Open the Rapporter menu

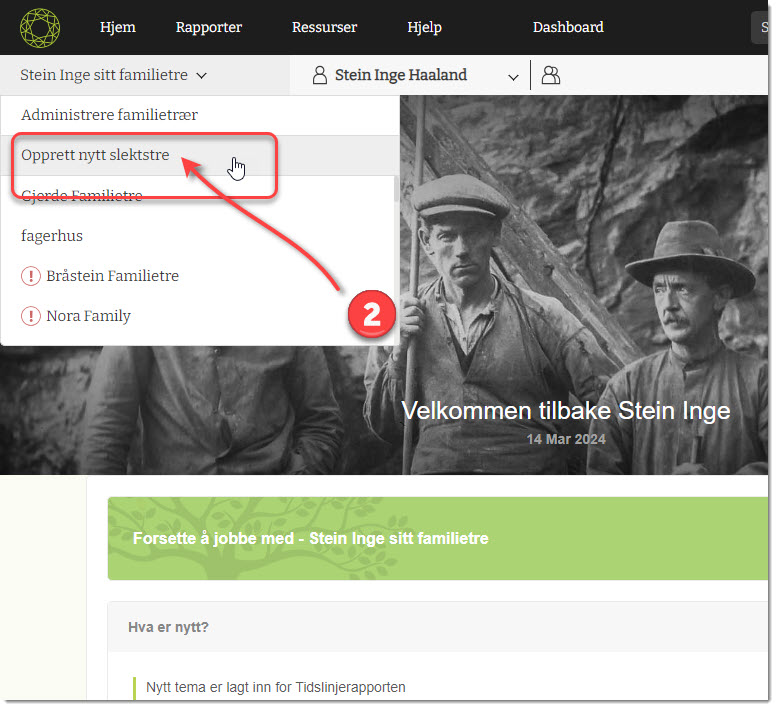pos(208,27)
